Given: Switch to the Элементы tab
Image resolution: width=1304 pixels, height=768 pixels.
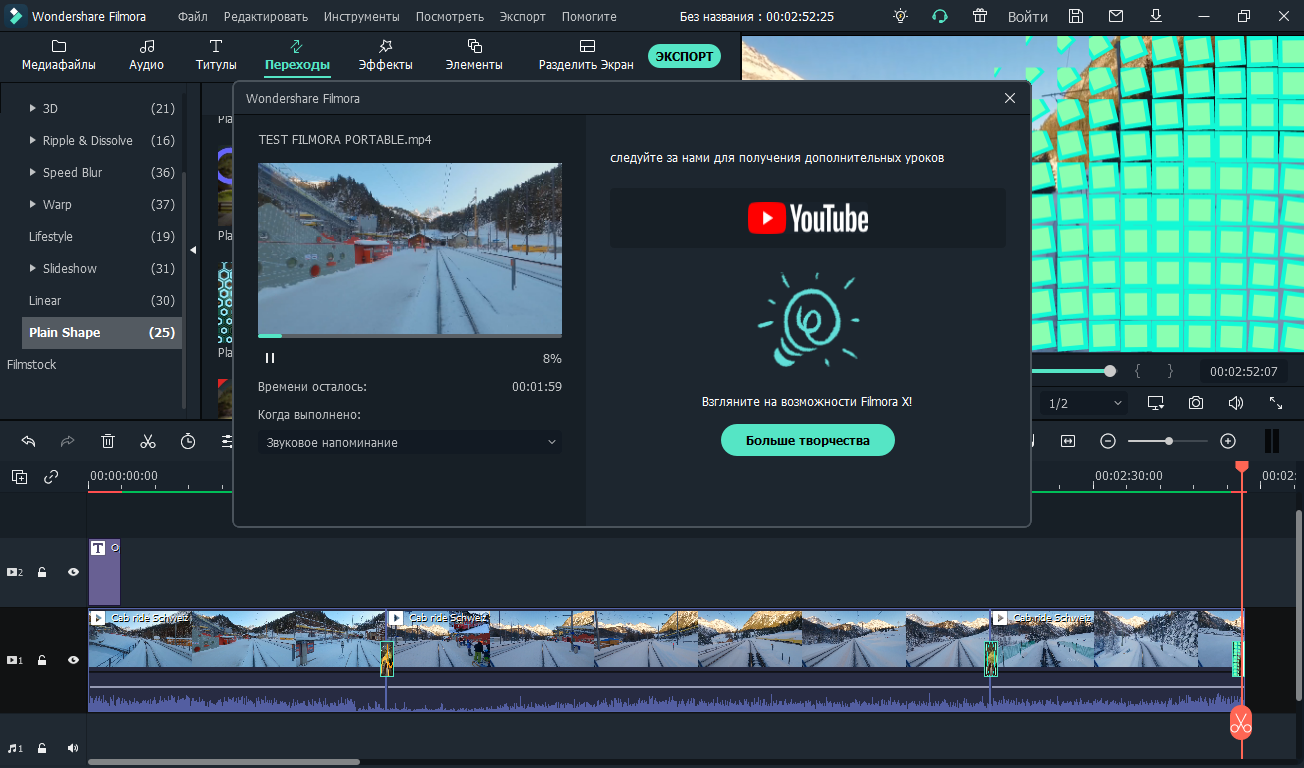Looking at the screenshot, I should coord(474,55).
